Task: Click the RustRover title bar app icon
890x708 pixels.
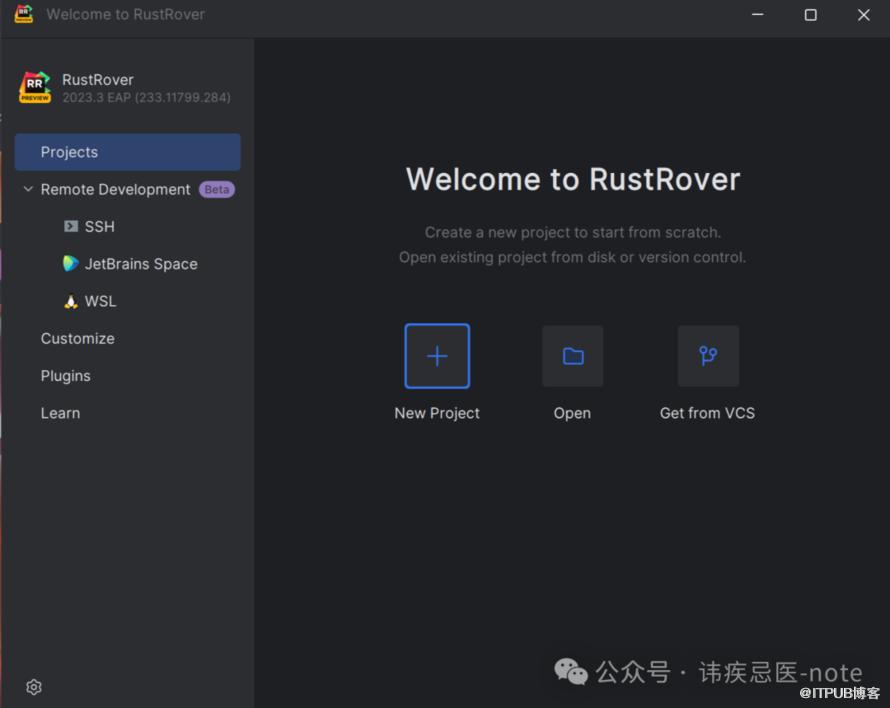Action: [x=23, y=14]
